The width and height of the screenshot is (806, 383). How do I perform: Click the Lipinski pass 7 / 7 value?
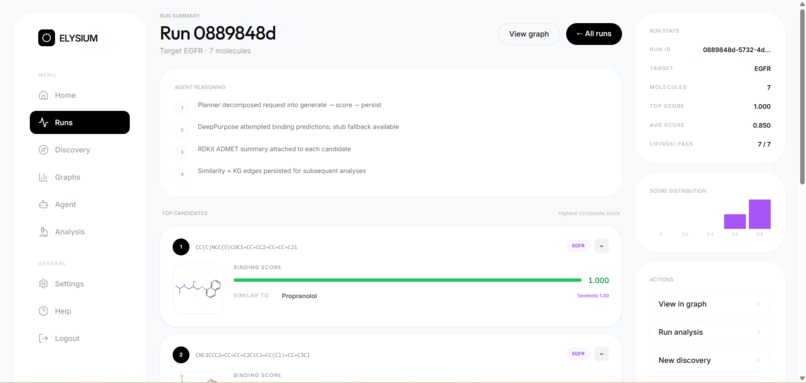(764, 144)
